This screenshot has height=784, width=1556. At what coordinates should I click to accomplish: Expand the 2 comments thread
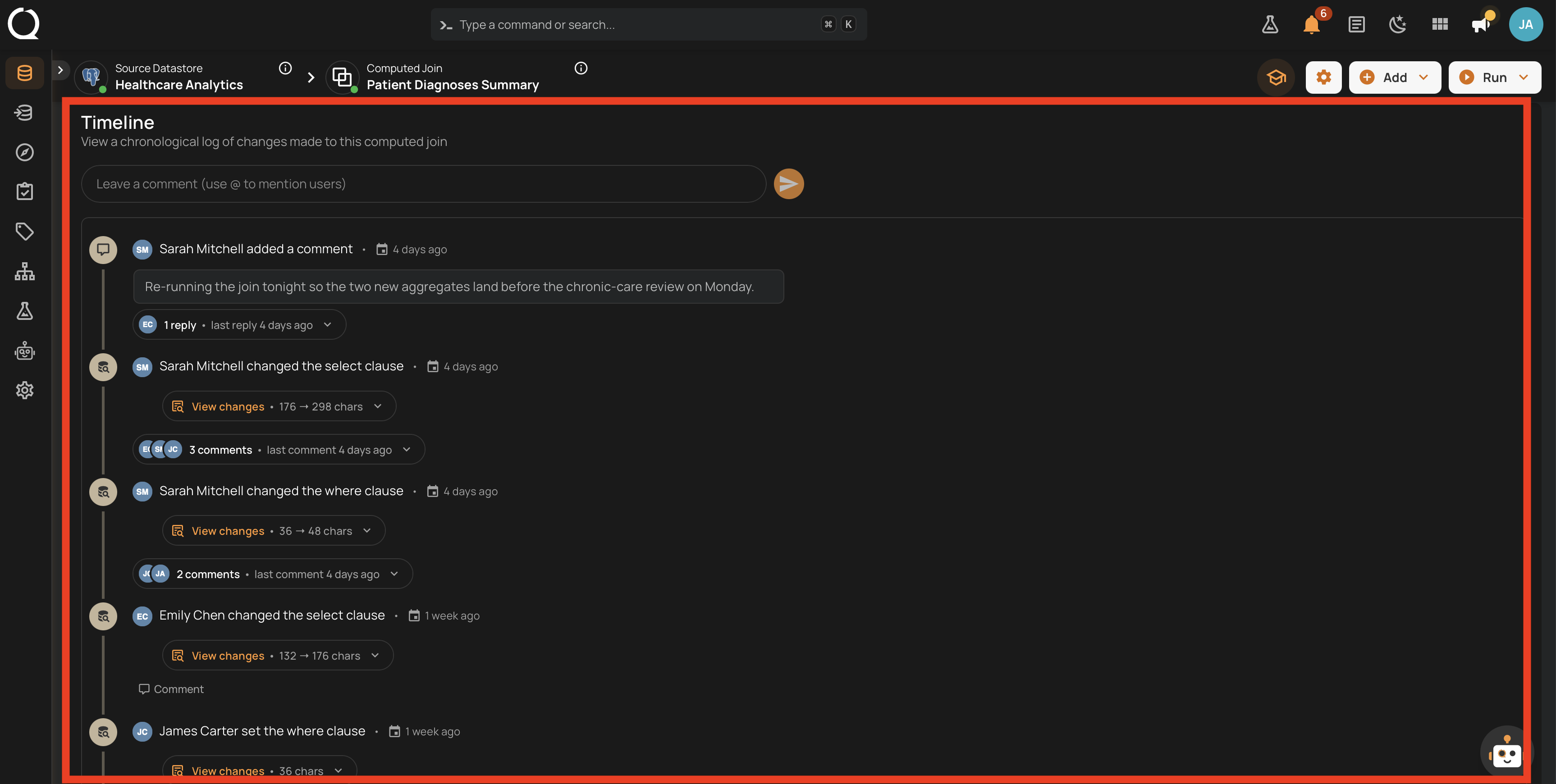click(272, 574)
